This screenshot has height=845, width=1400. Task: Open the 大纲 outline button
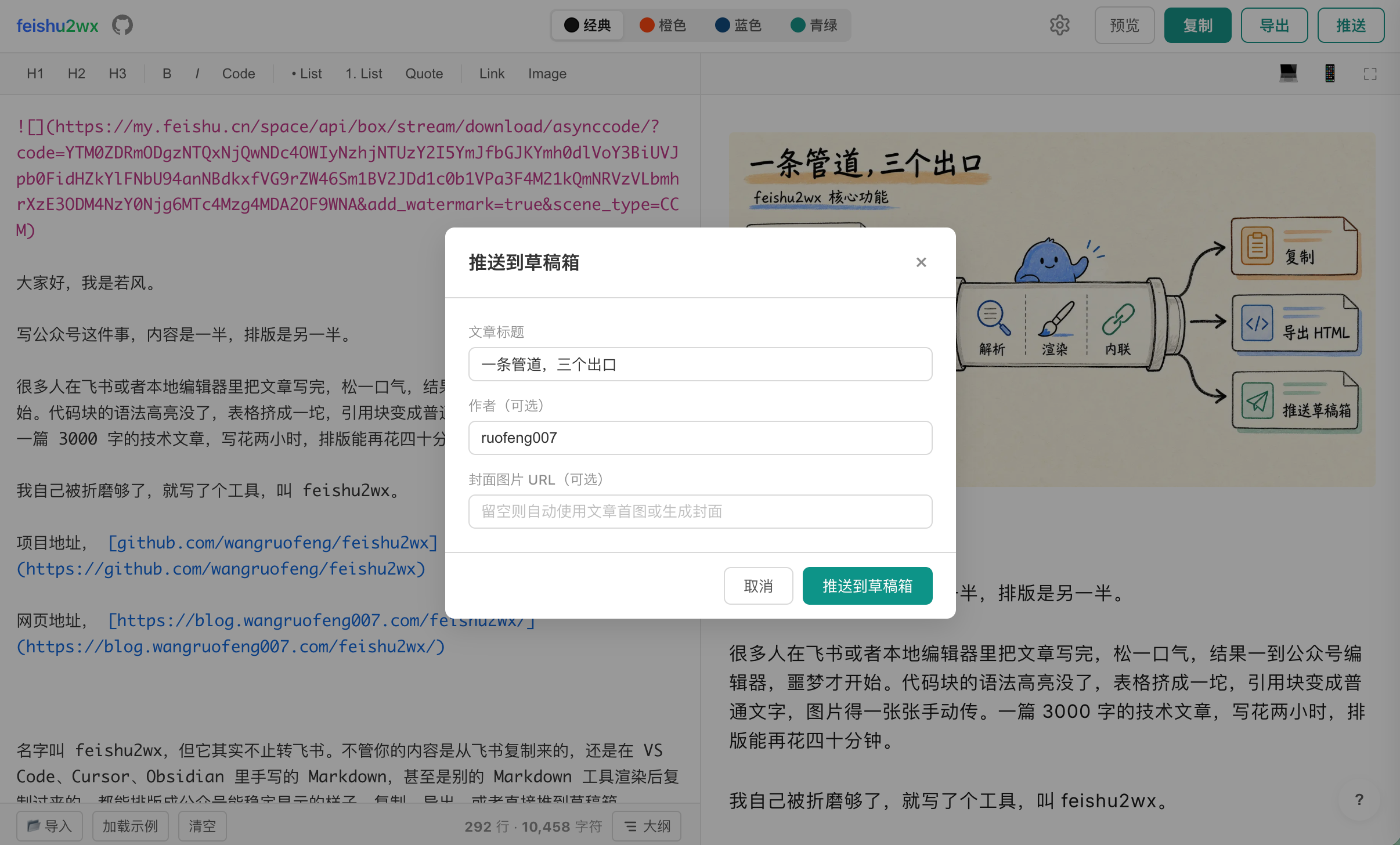pyautogui.click(x=647, y=826)
